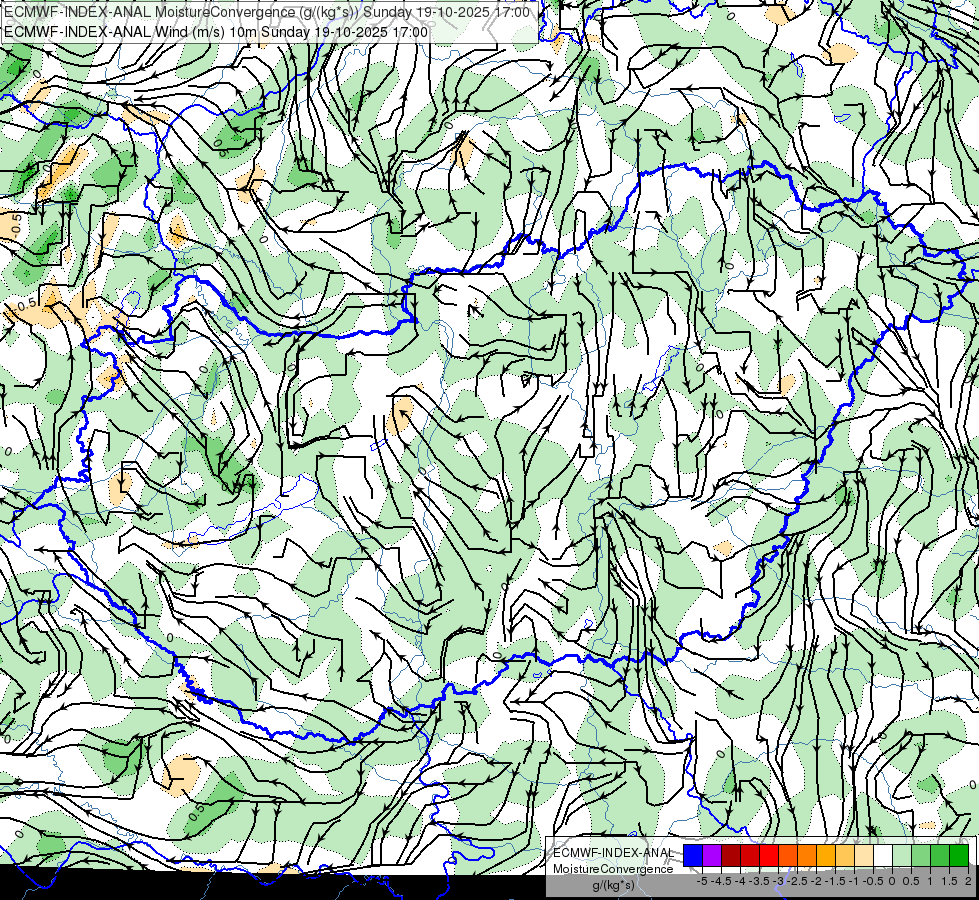Select the medium green swatch (1 to 1.5)

tap(940, 855)
